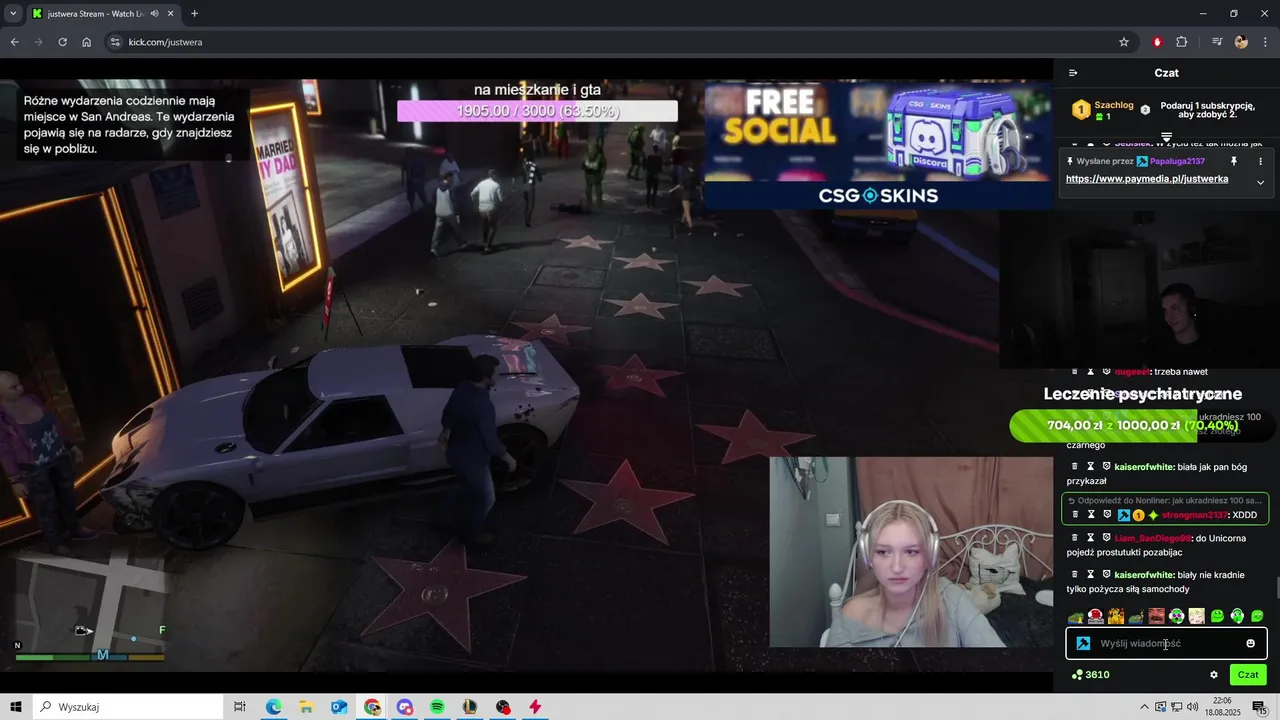Click the 704,00 zł goal progress bar
Image resolution: width=1280 pixels, height=720 pixels.
tap(1143, 426)
